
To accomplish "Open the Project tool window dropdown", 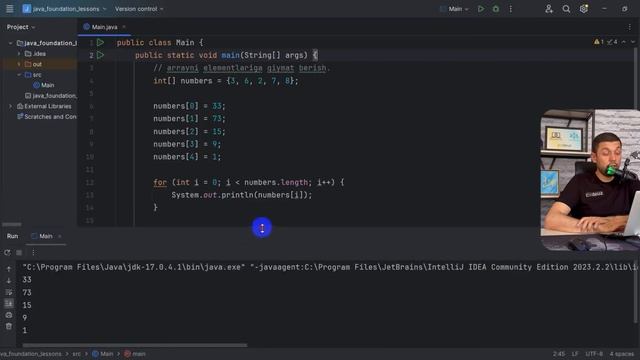I will pos(21,27).
